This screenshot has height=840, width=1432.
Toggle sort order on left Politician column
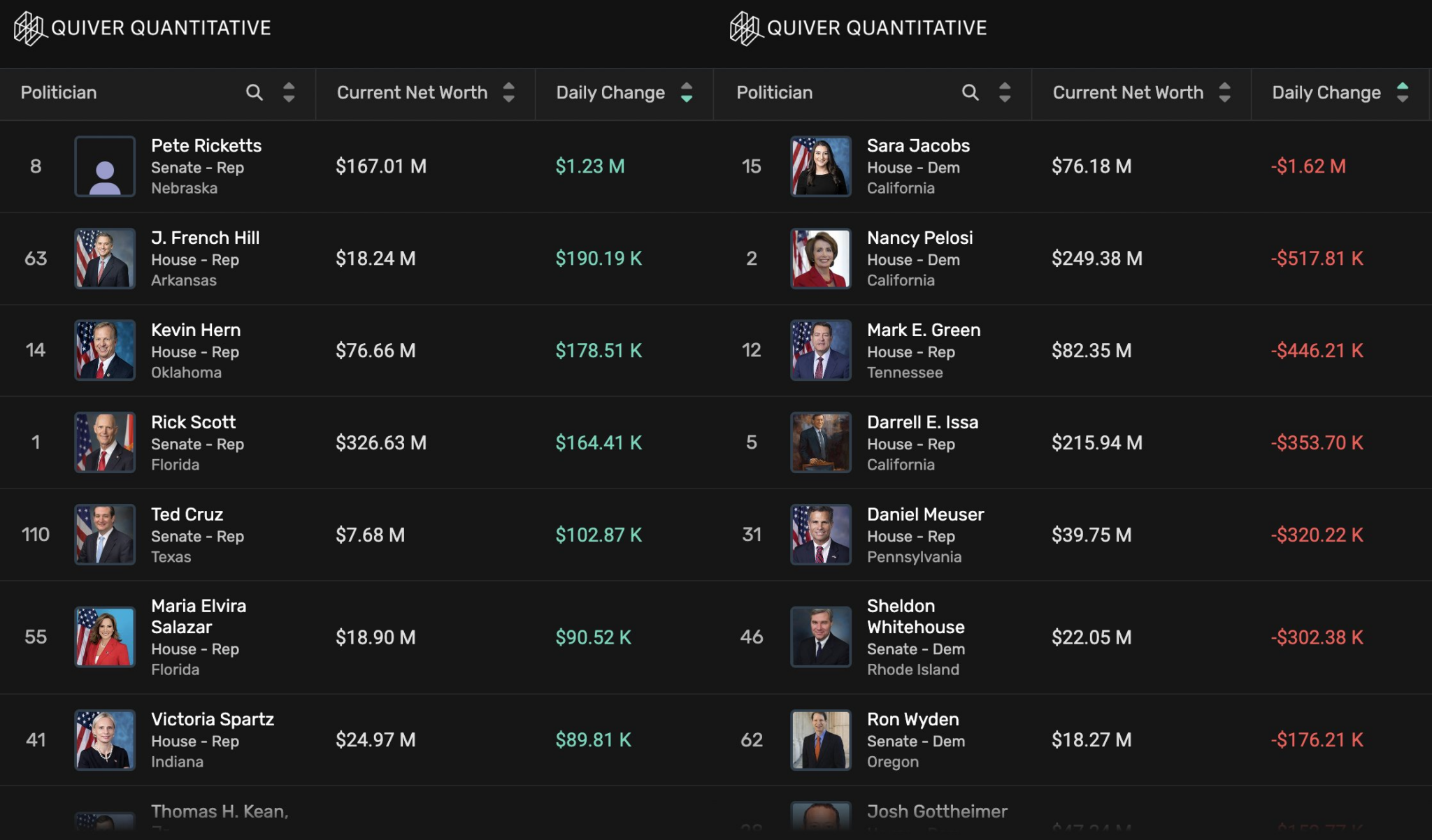pos(289,92)
